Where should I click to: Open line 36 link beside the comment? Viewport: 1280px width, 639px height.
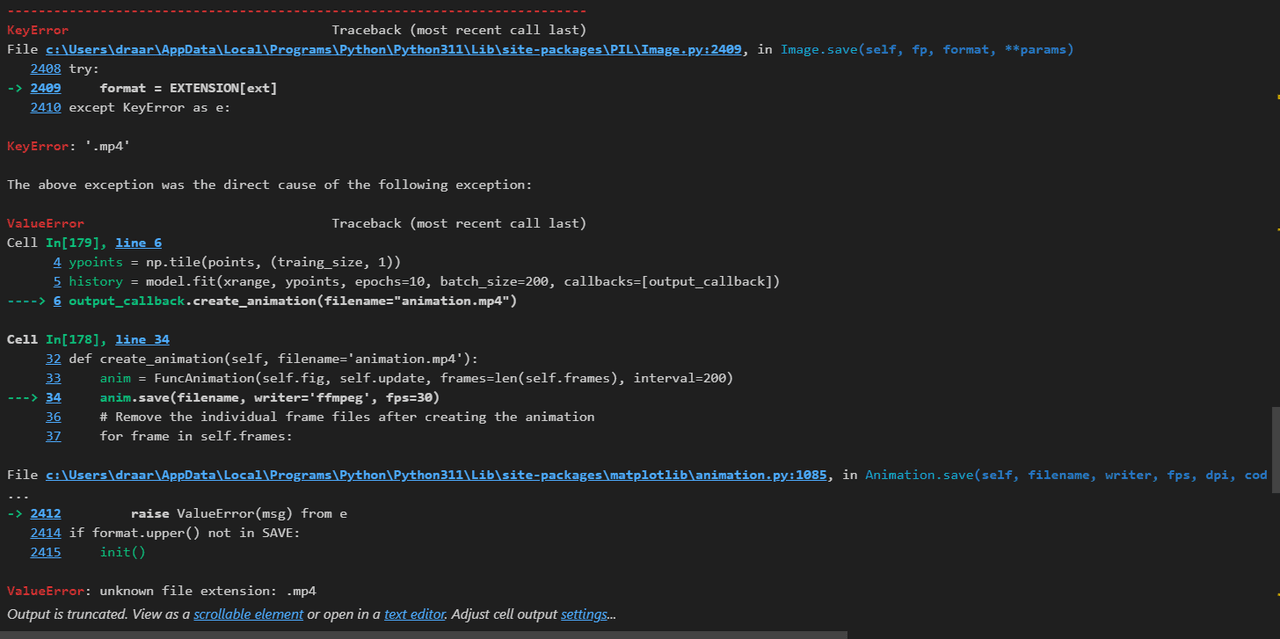click(53, 417)
